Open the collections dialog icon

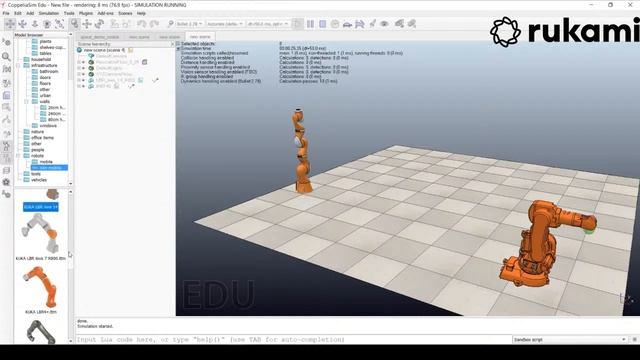point(7,83)
